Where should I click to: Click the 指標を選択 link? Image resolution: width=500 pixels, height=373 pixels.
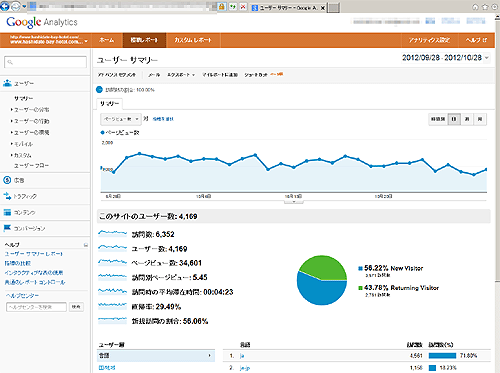pos(163,119)
